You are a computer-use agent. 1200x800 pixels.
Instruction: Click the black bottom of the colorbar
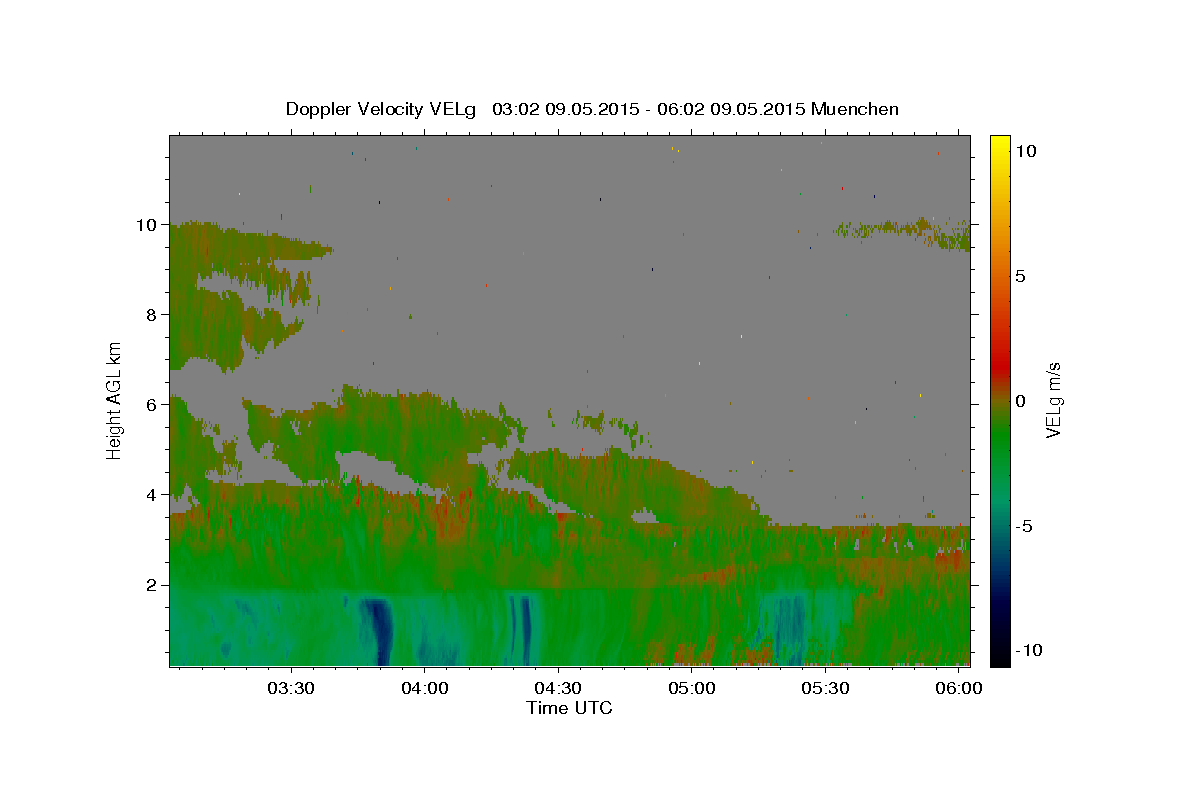1000,658
